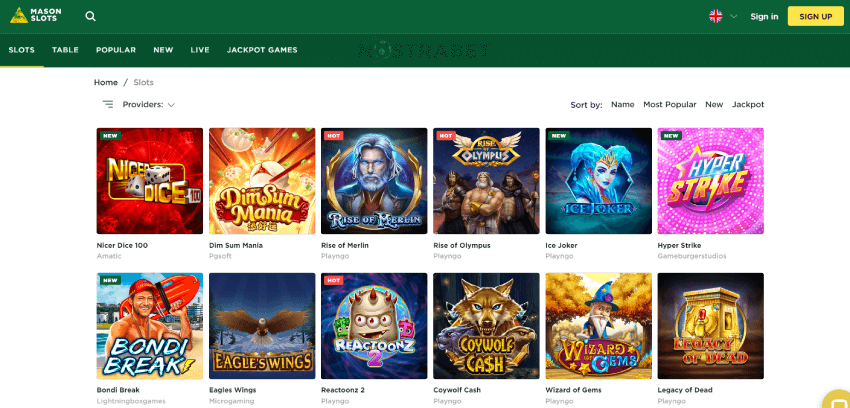Click the NEW badge on Nicer Dice 100
850x408 pixels.
[110, 135]
